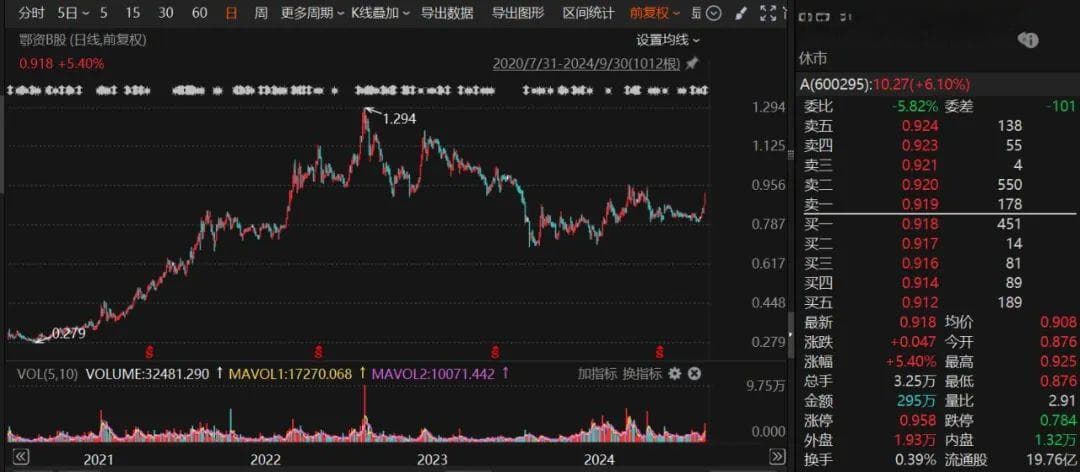Click 导出图形 export chart button
This screenshot has width=1080, height=472.
tap(518, 12)
